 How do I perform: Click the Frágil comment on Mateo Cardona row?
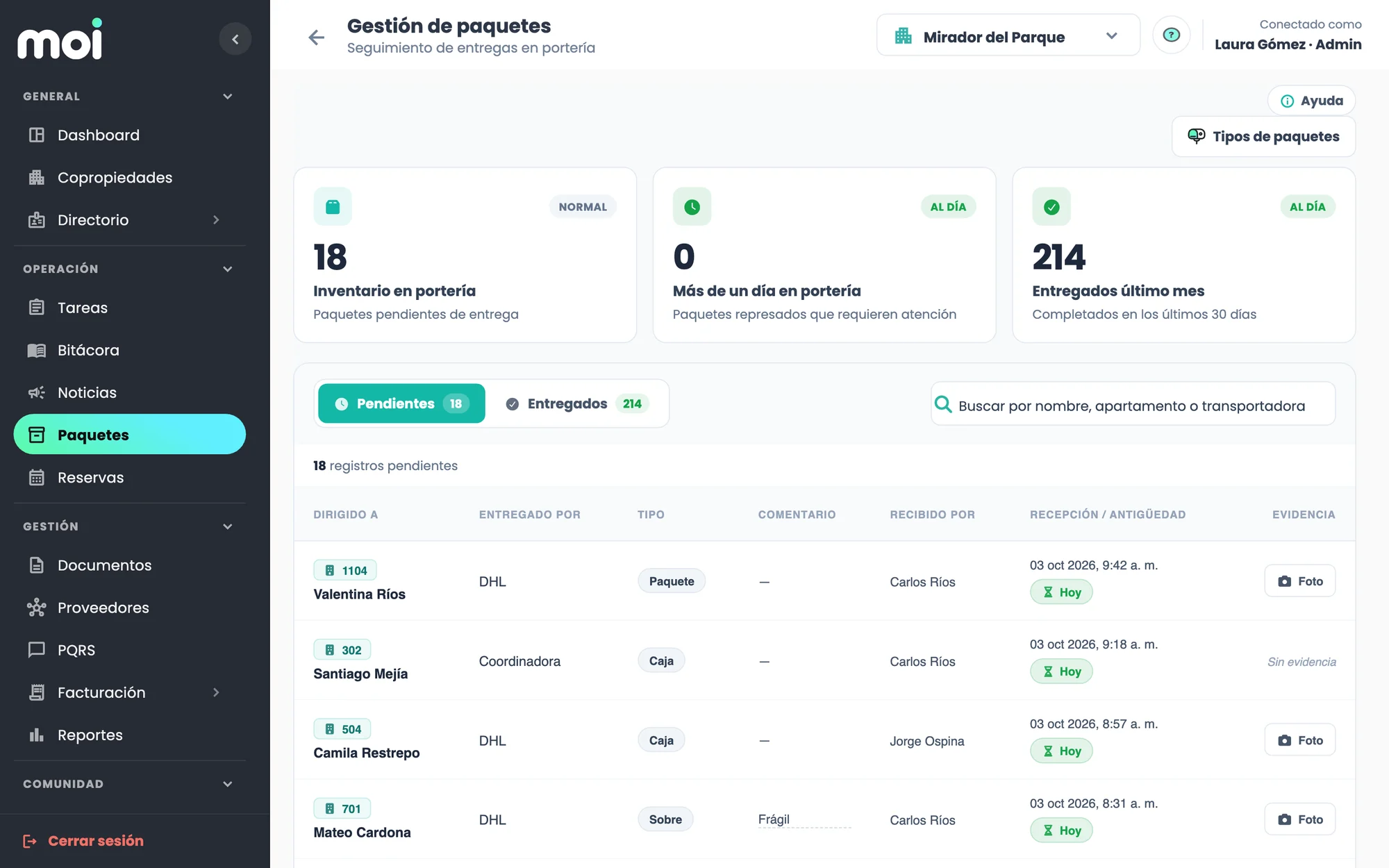pos(774,819)
